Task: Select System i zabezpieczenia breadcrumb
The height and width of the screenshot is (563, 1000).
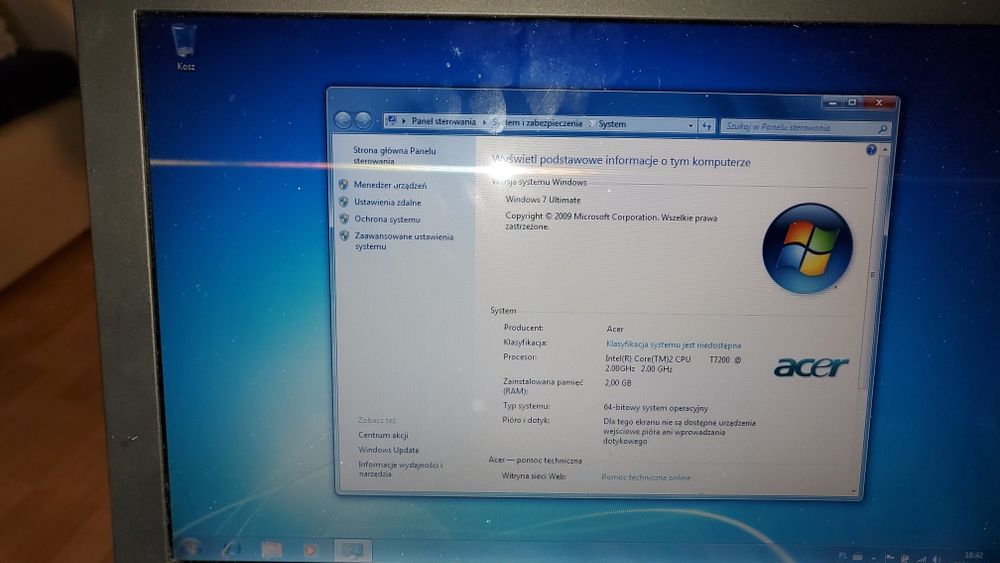Action: [537, 123]
